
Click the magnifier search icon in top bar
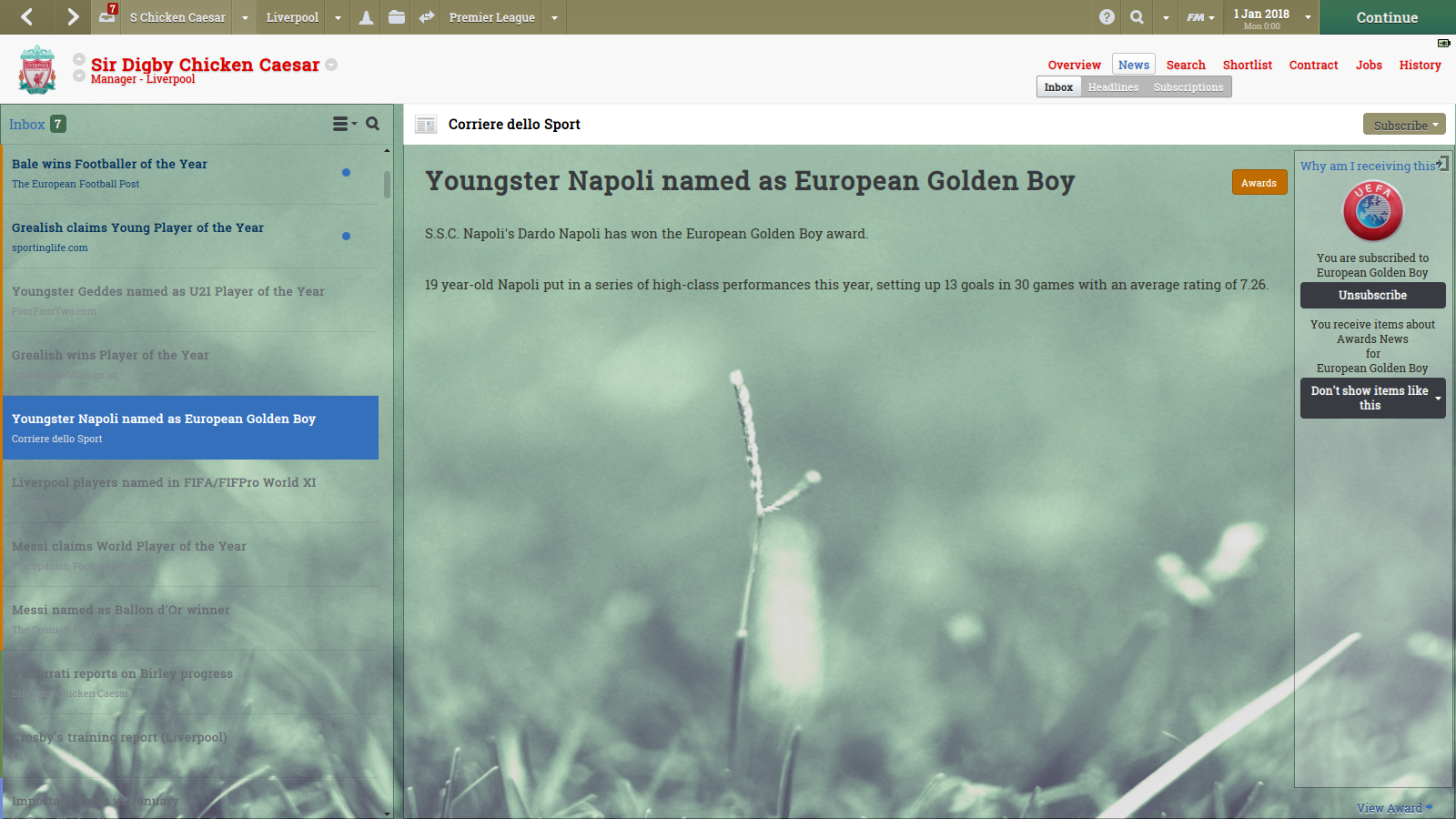click(x=1137, y=17)
